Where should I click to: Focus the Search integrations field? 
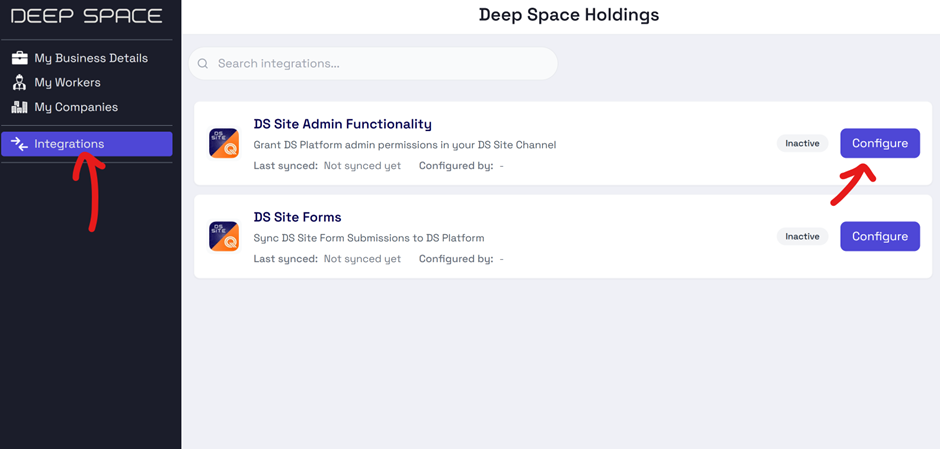373,64
